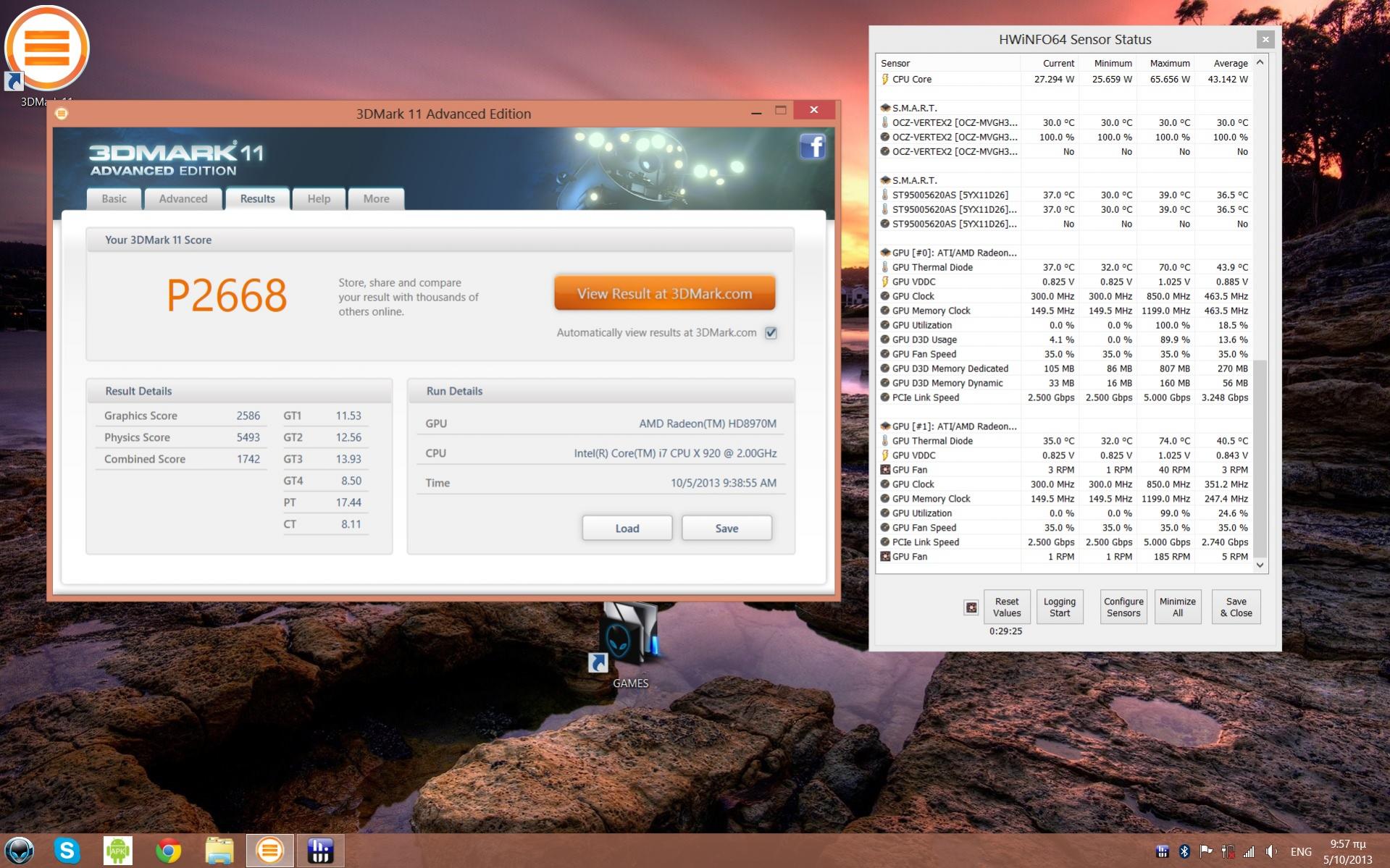Click the GPU #0 Thermal Diode icon
This screenshot has width=1390, height=868.
click(884, 267)
